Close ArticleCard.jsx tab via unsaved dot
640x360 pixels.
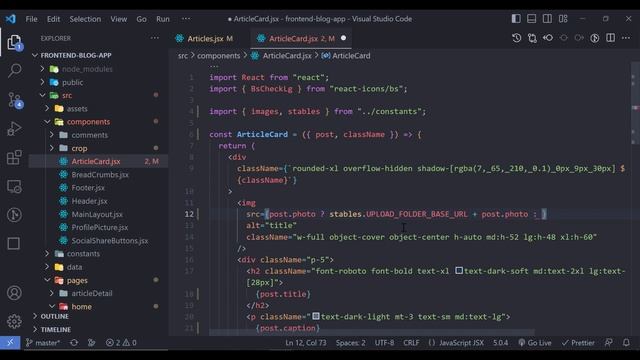tap(343, 38)
